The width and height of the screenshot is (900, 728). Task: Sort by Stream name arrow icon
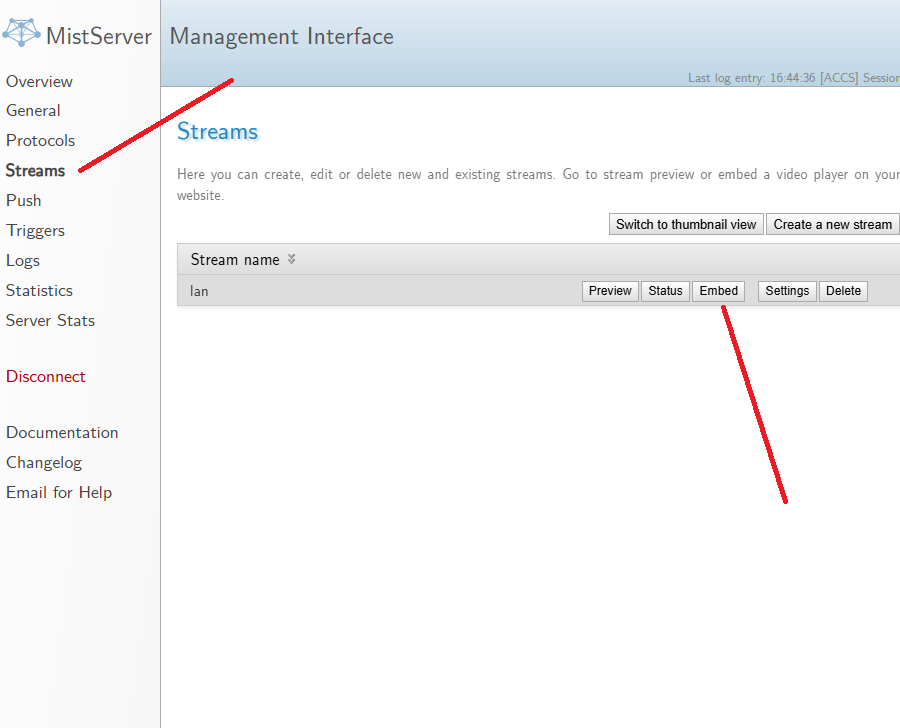[292, 260]
